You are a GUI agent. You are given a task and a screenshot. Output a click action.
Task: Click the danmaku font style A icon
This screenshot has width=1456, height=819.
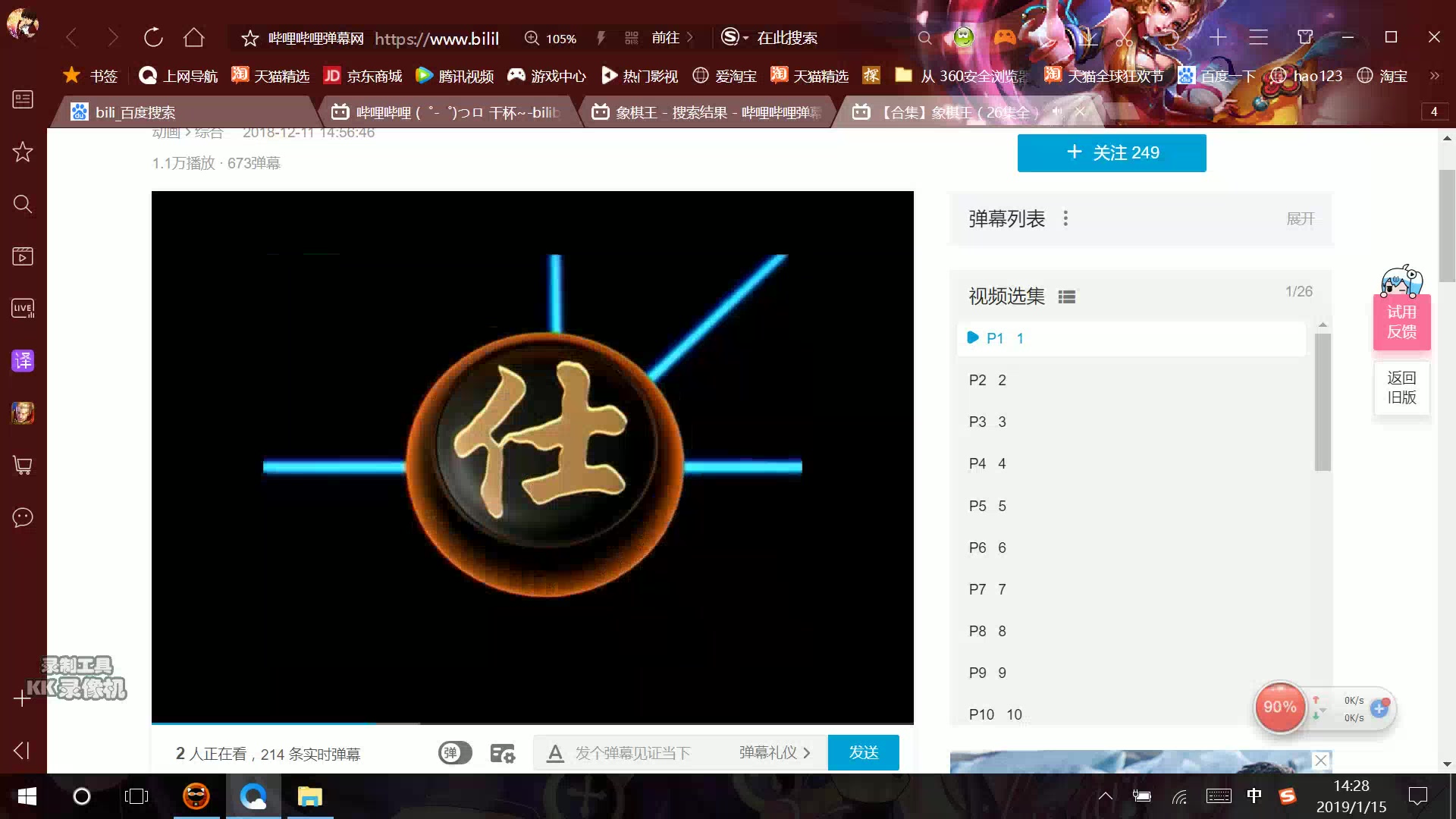[x=555, y=753]
